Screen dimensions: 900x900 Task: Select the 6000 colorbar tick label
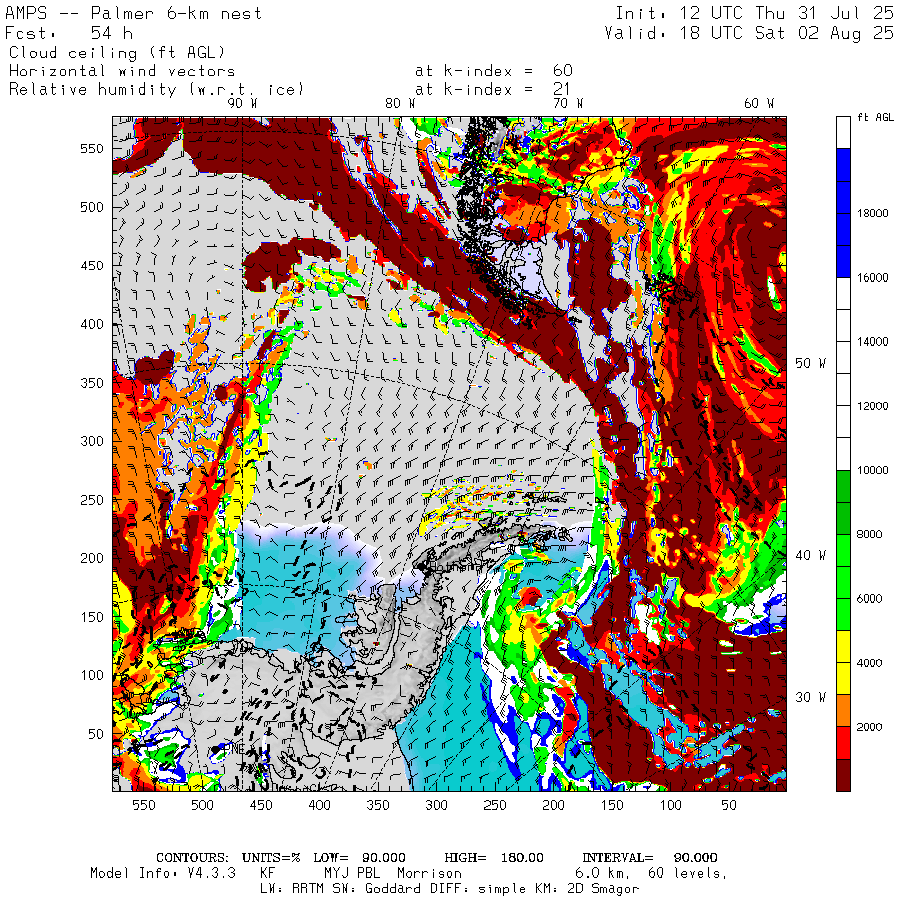point(870,599)
